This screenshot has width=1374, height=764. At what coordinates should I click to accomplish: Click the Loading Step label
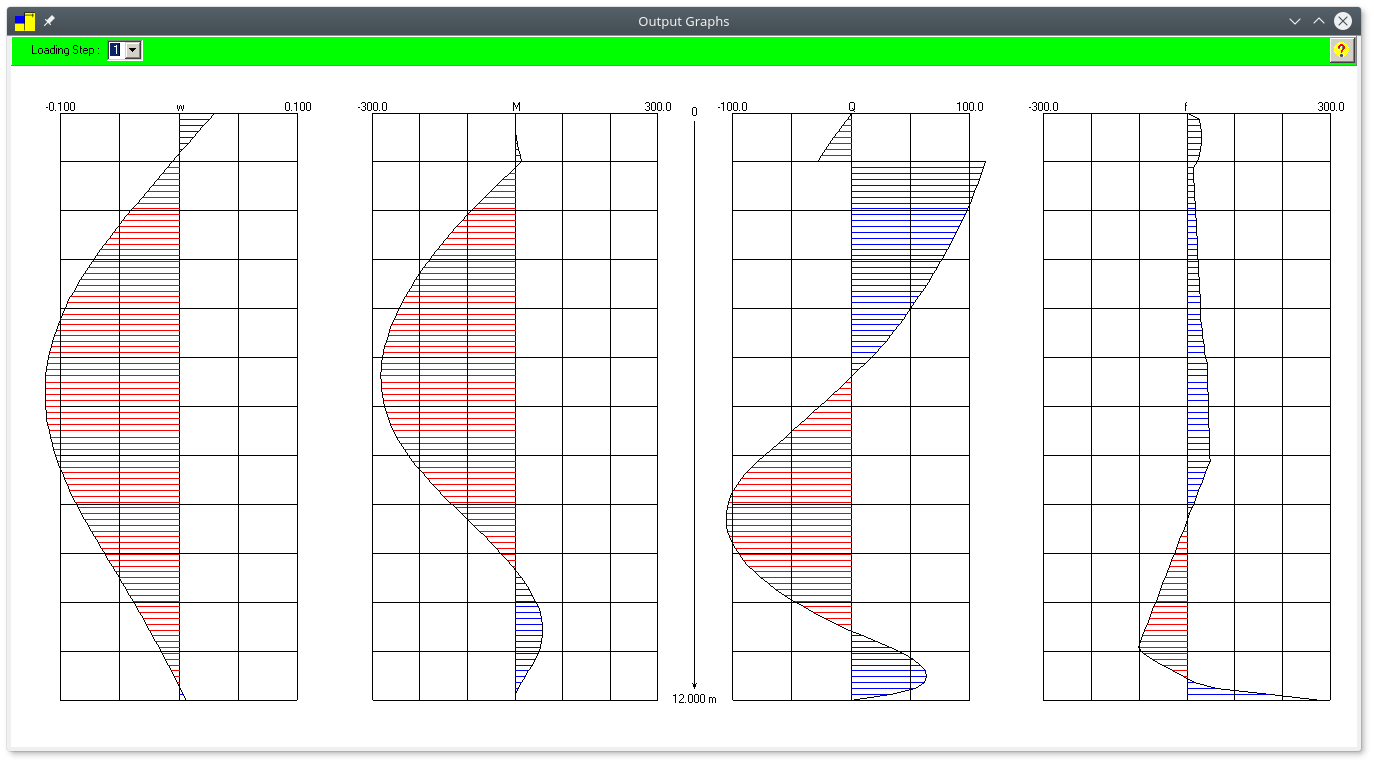click(64, 50)
